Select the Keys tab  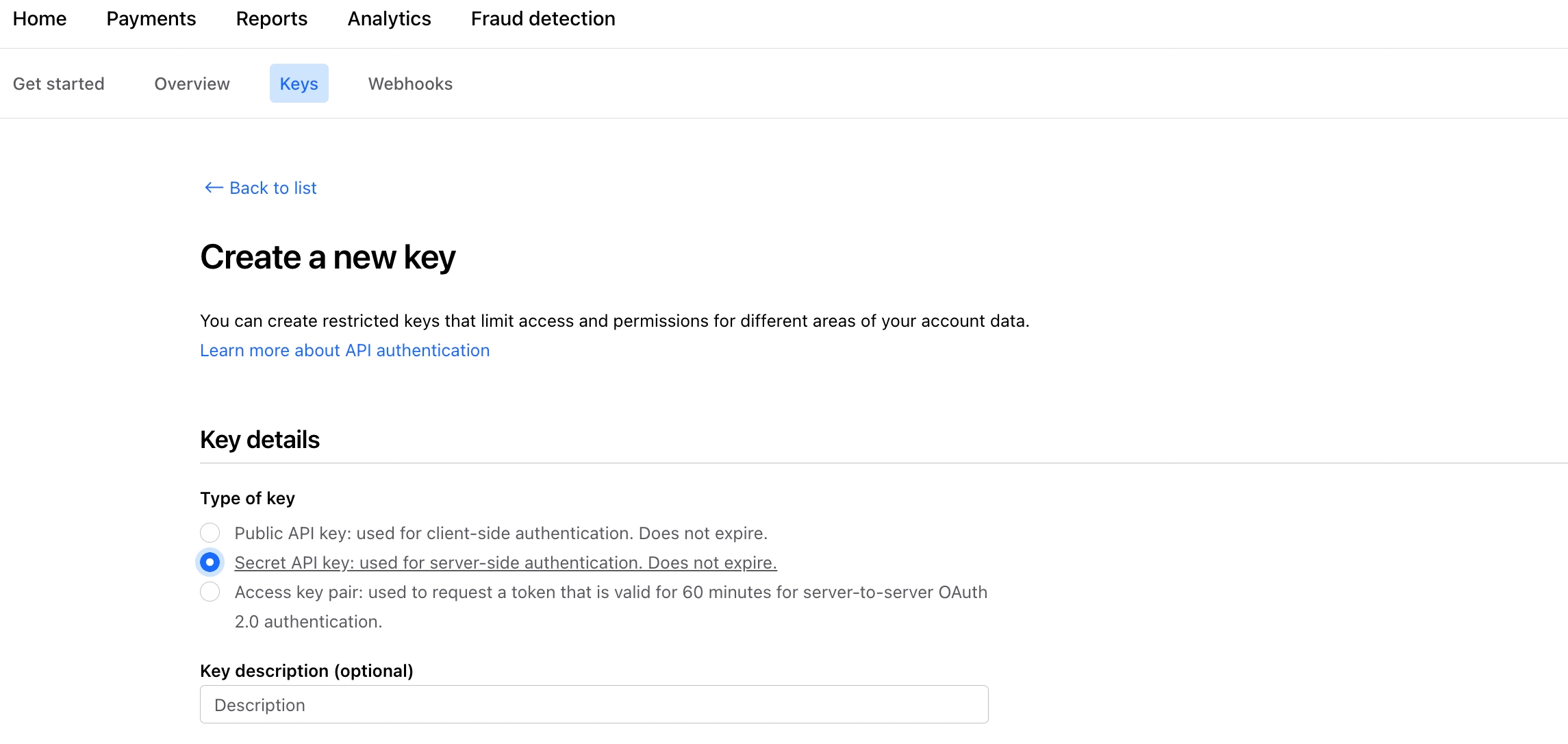pos(299,84)
